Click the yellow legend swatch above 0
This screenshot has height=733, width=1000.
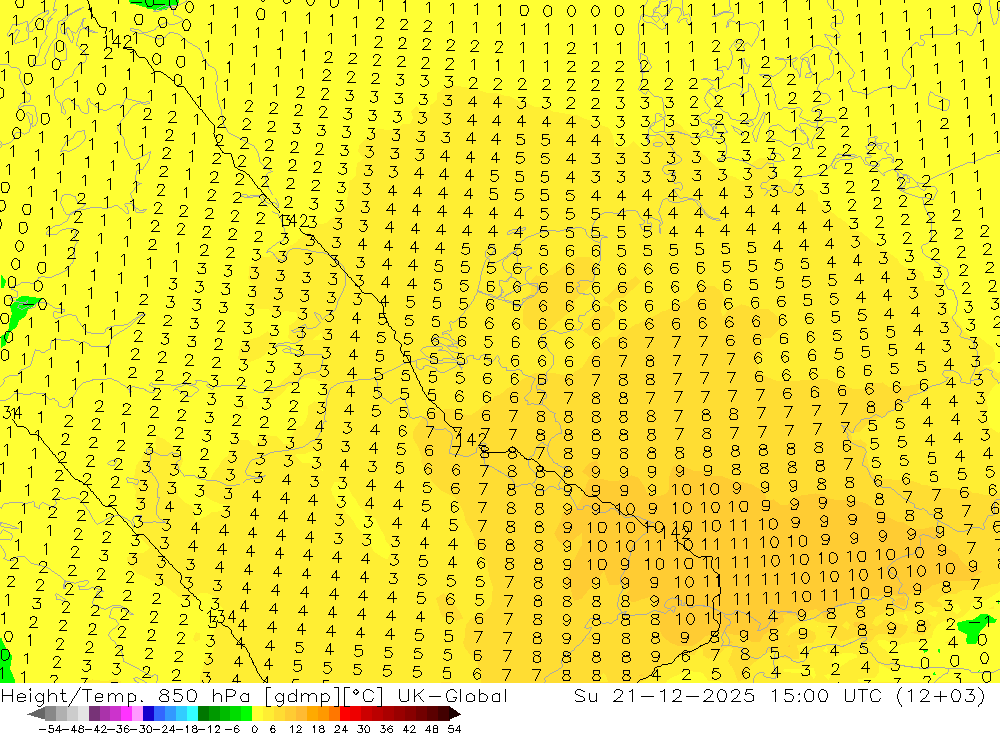click(257, 713)
